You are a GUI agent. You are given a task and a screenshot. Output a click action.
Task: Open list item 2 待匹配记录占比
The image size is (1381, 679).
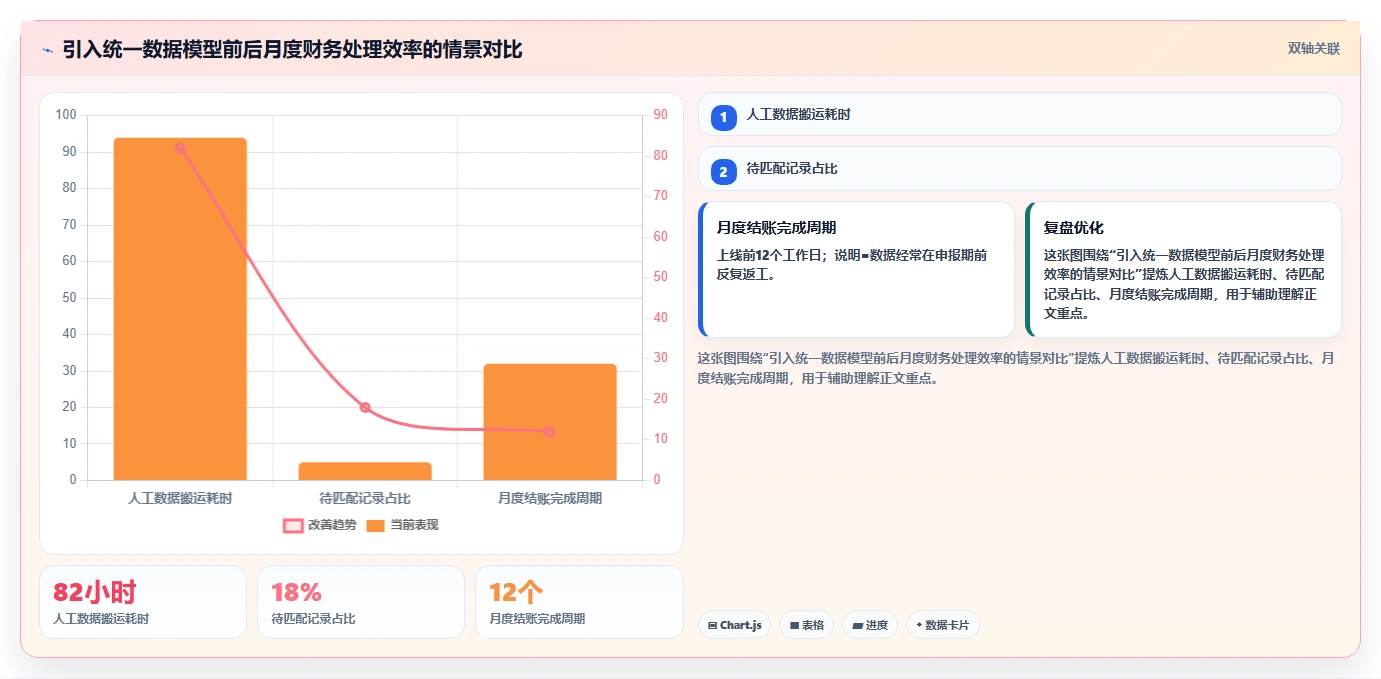(1019, 169)
